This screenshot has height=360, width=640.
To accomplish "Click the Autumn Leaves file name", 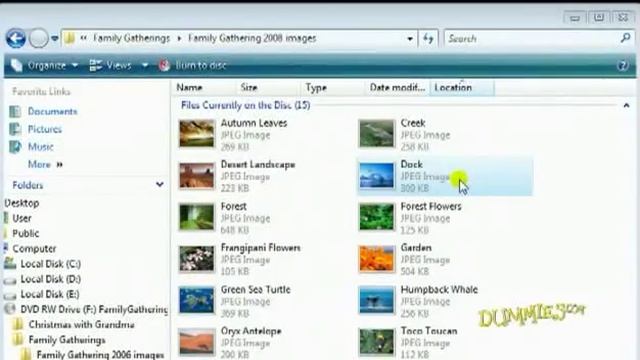I will coord(254,123).
